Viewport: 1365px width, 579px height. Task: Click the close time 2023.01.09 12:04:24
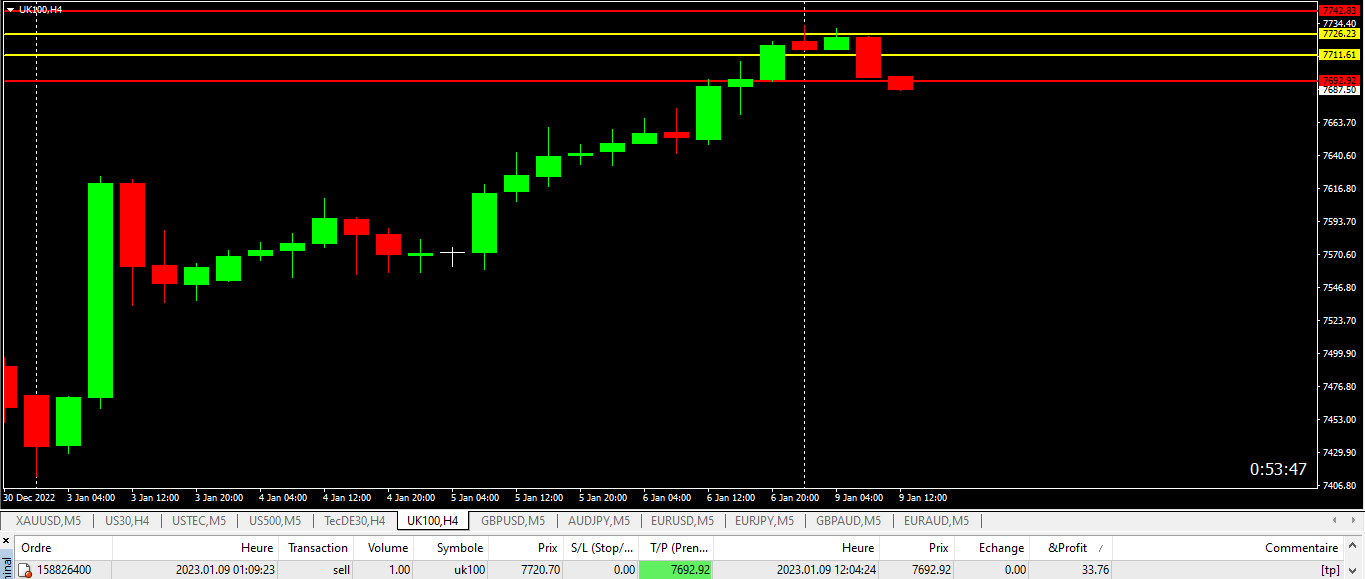point(826,570)
